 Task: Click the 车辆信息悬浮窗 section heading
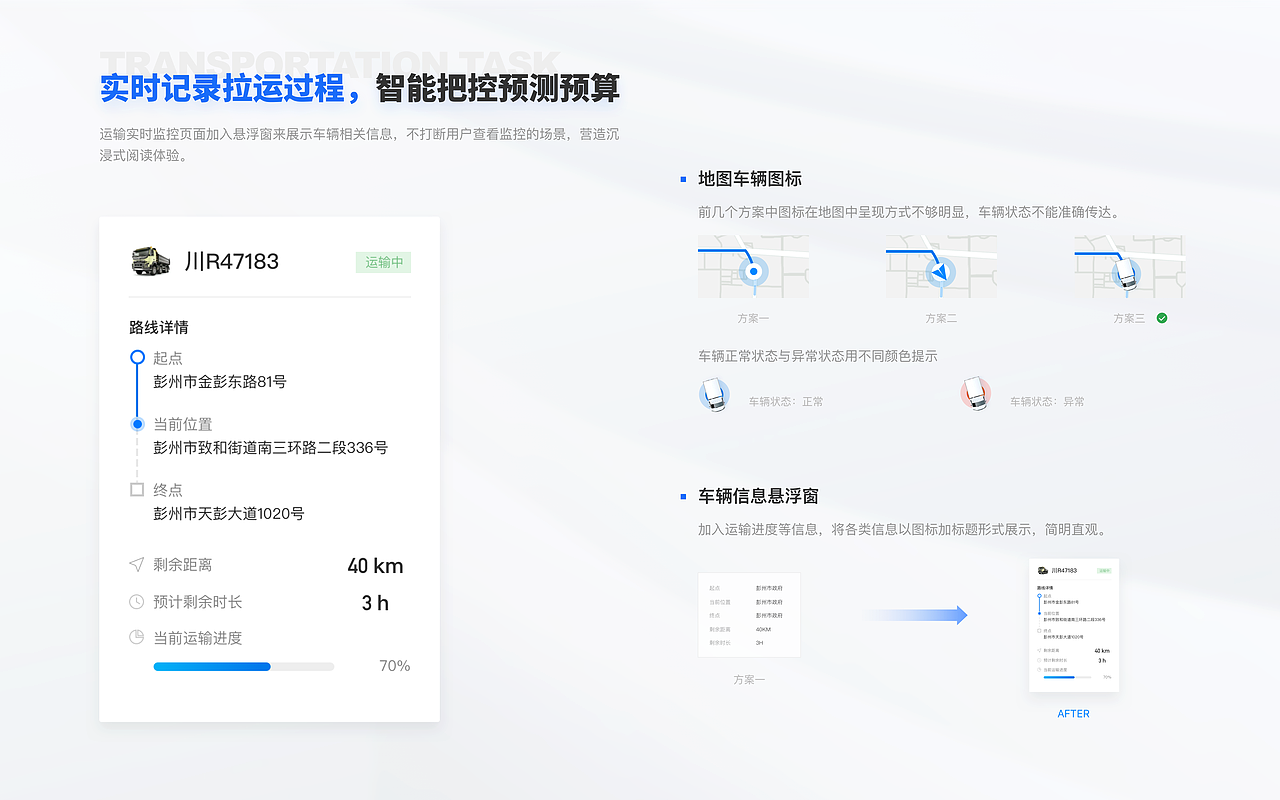coord(759,496)
